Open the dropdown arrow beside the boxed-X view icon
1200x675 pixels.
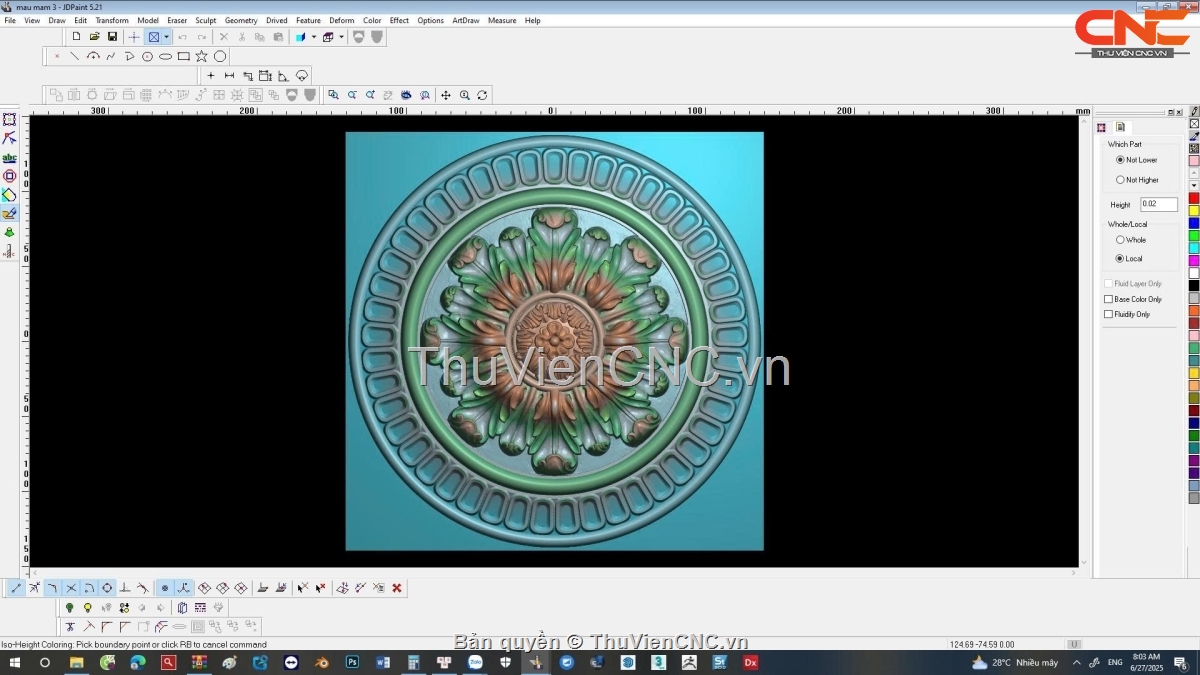(x=166, y=37)
